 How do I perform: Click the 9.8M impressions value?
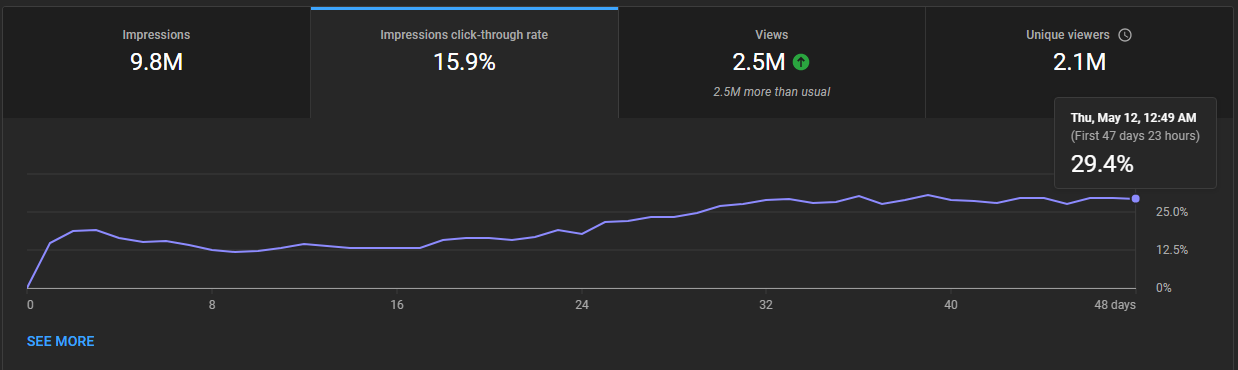point(156,62)
